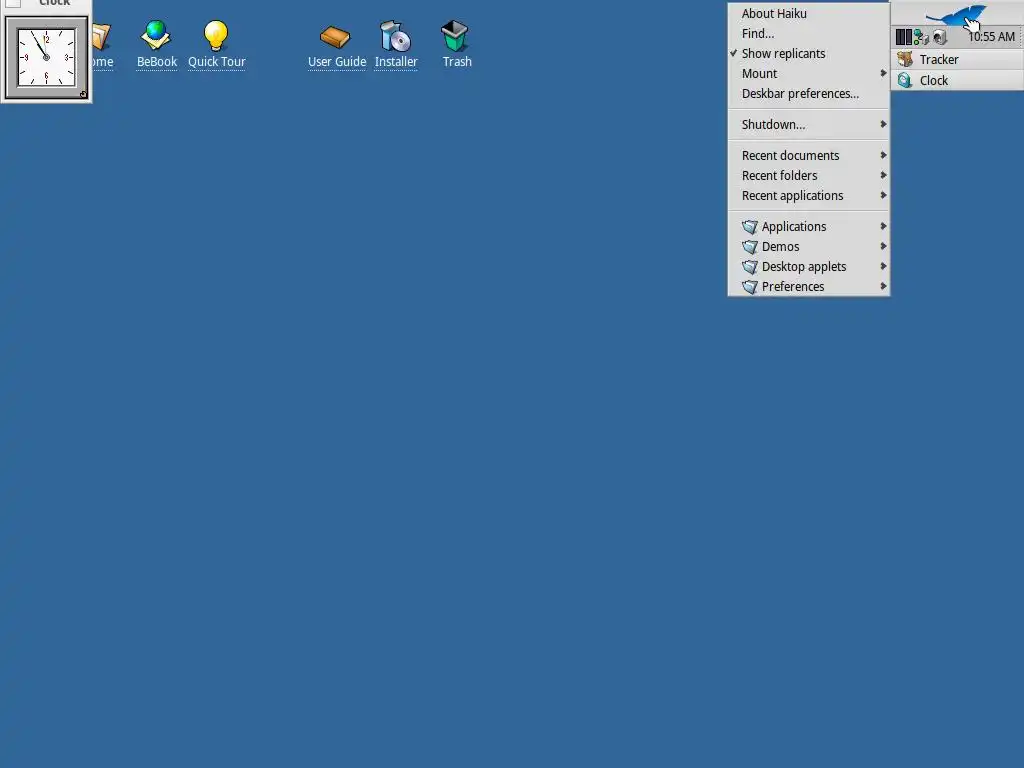Select the User Guide book icon
Image resolution: width=1024 pixels, height=768 pixels.
[x=335, y=37]
